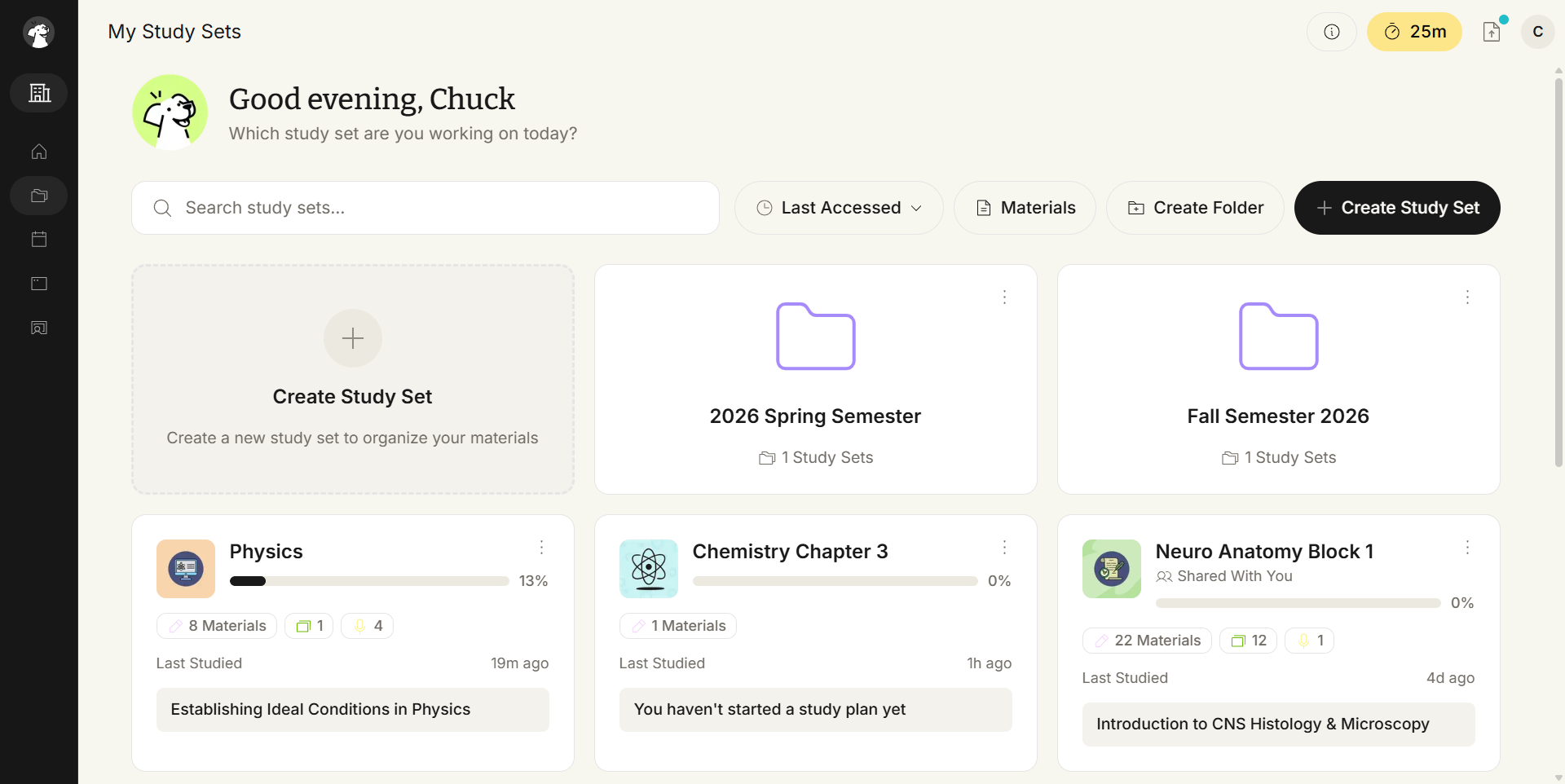Click the Physics 13% progress bar
1565x784 pixels.
tap(369, 581)
